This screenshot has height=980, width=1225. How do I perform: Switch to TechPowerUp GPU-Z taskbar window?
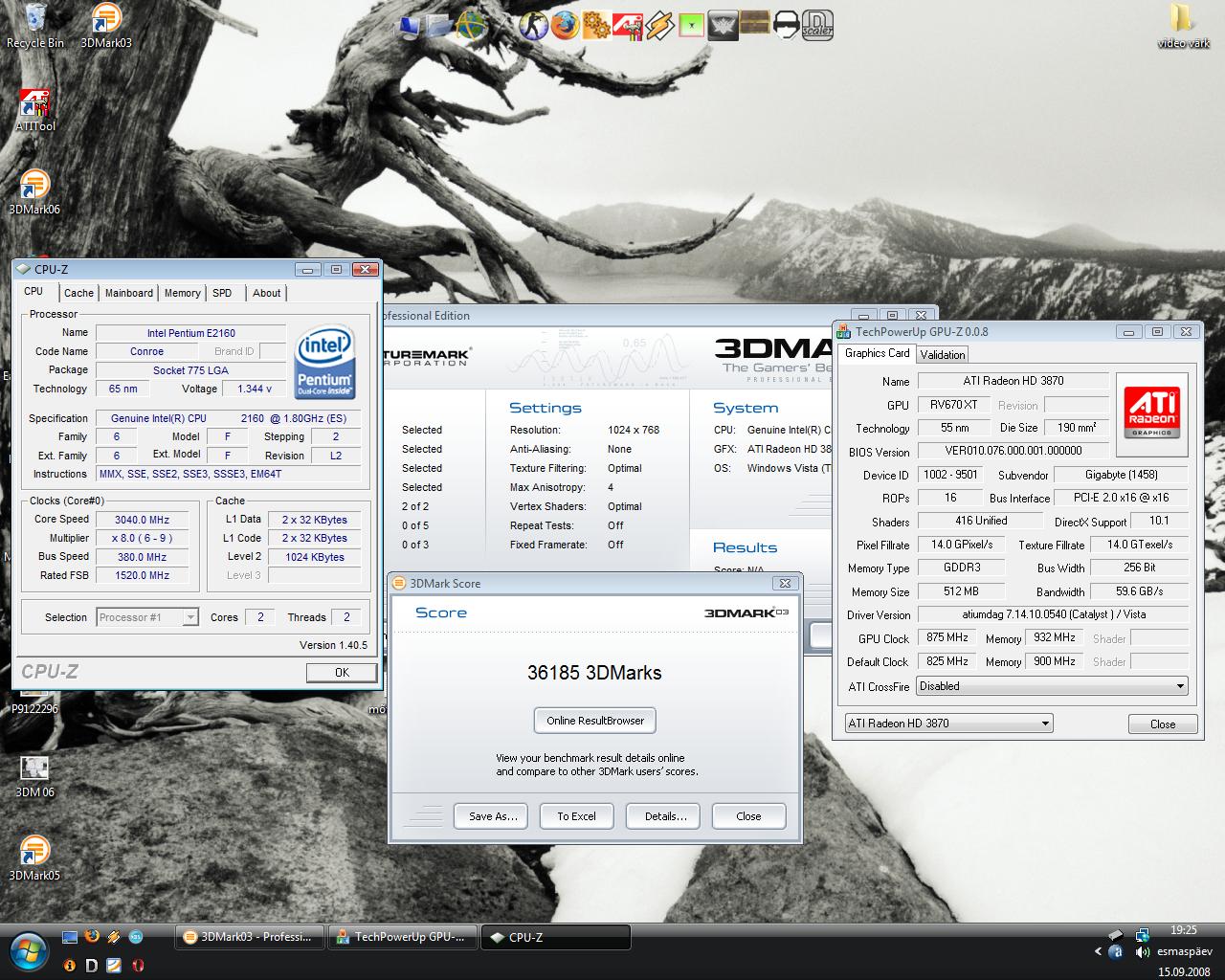(402, 937)
